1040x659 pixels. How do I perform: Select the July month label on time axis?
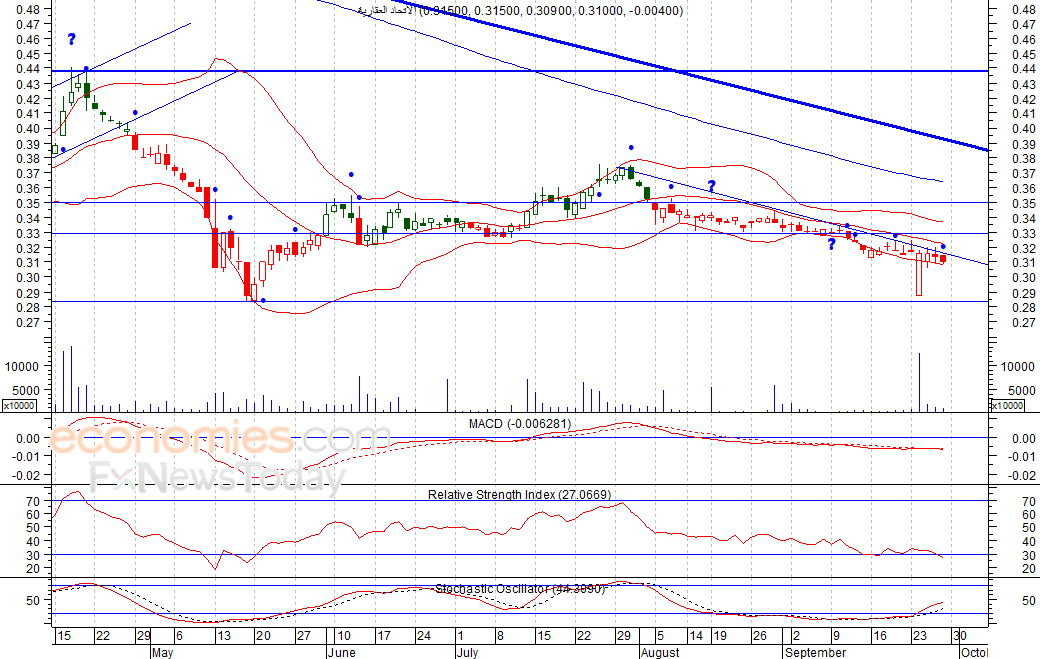coord(467,652)
